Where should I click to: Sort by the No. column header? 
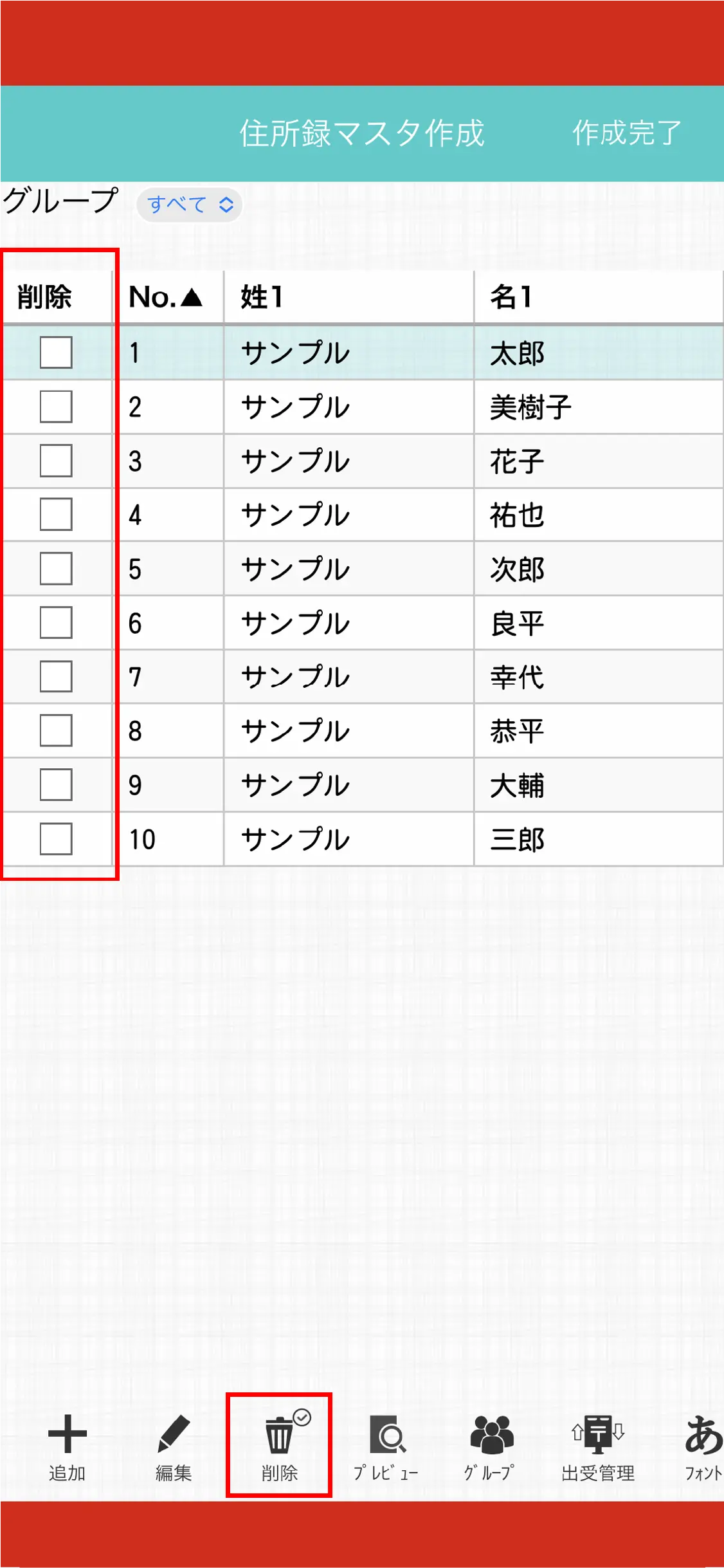pyautogui.click(x=166, y=297)
